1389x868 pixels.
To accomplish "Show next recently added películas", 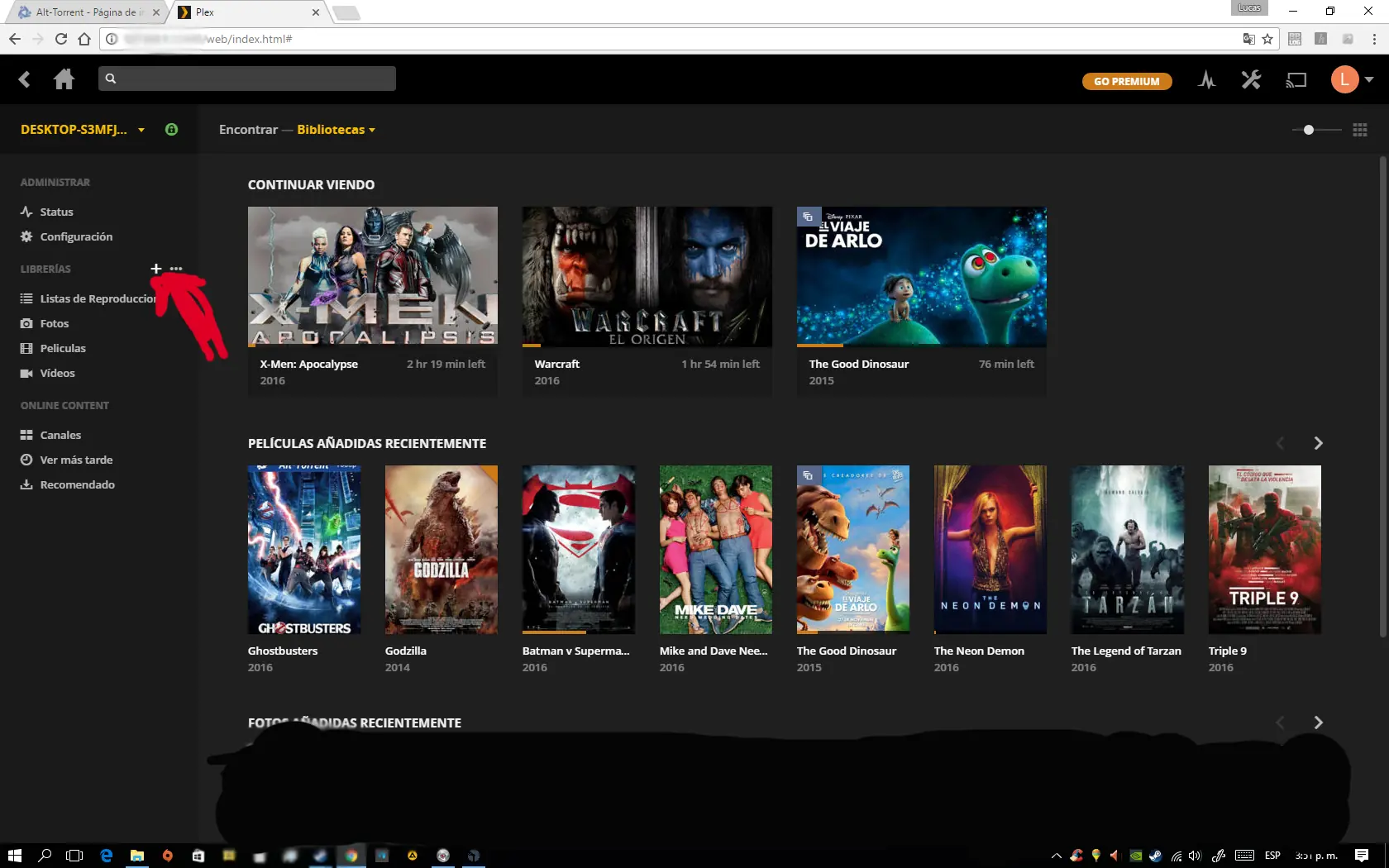I will 1319,444.
